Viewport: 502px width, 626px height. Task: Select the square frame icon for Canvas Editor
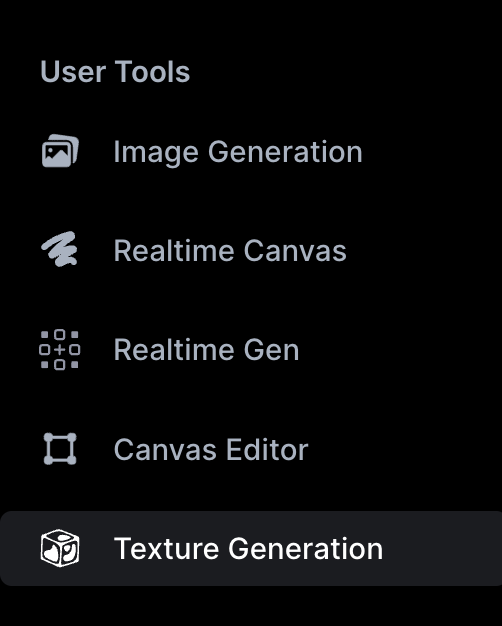point(60,449)
